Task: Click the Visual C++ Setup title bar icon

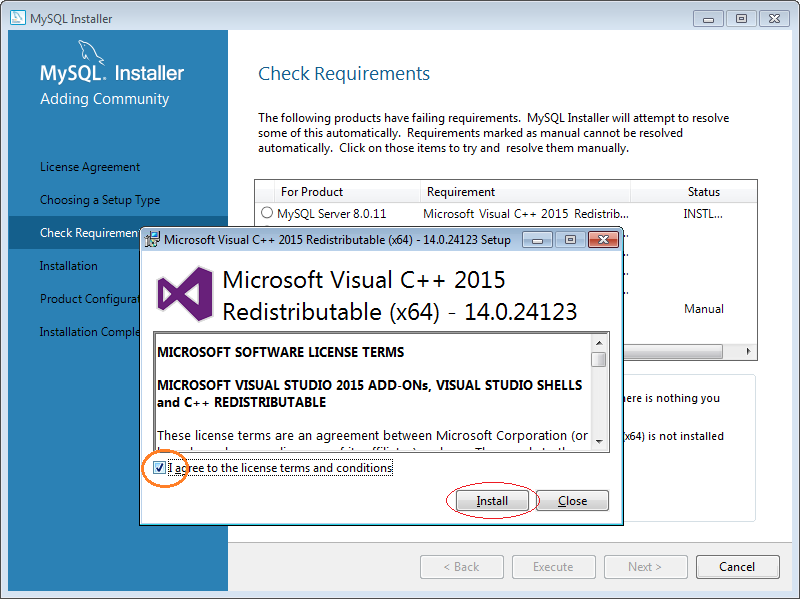Action: [152, 239]
